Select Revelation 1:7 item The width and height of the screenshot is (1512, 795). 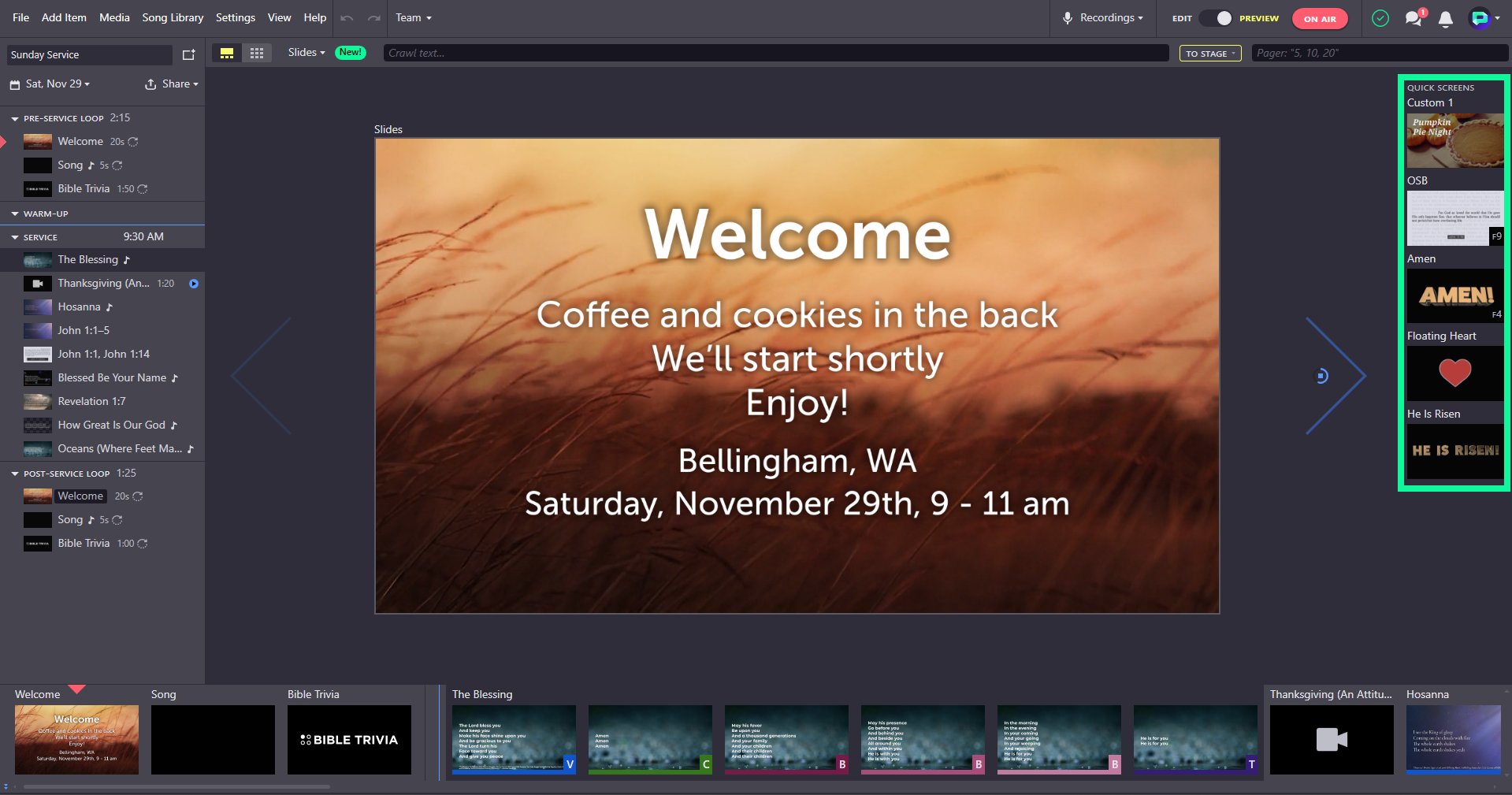pyautogui.click(x=102, y=402)
